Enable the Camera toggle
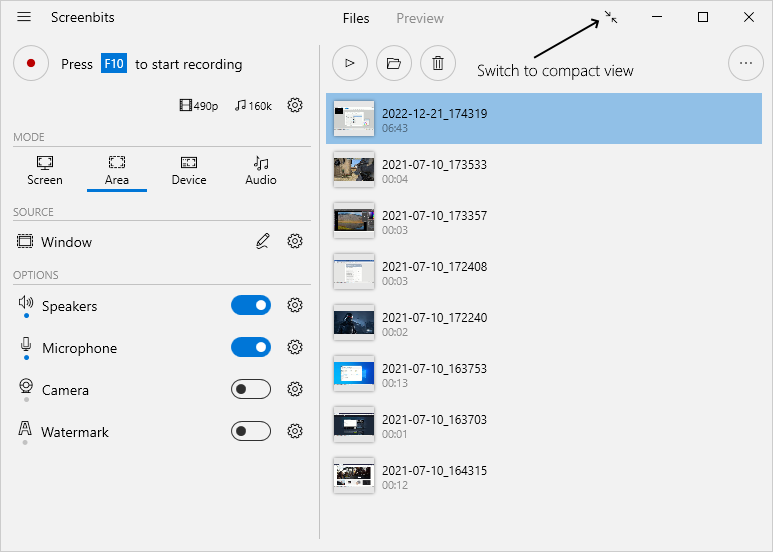The height and width of the screenshot is (552, 773). (251, 389)
